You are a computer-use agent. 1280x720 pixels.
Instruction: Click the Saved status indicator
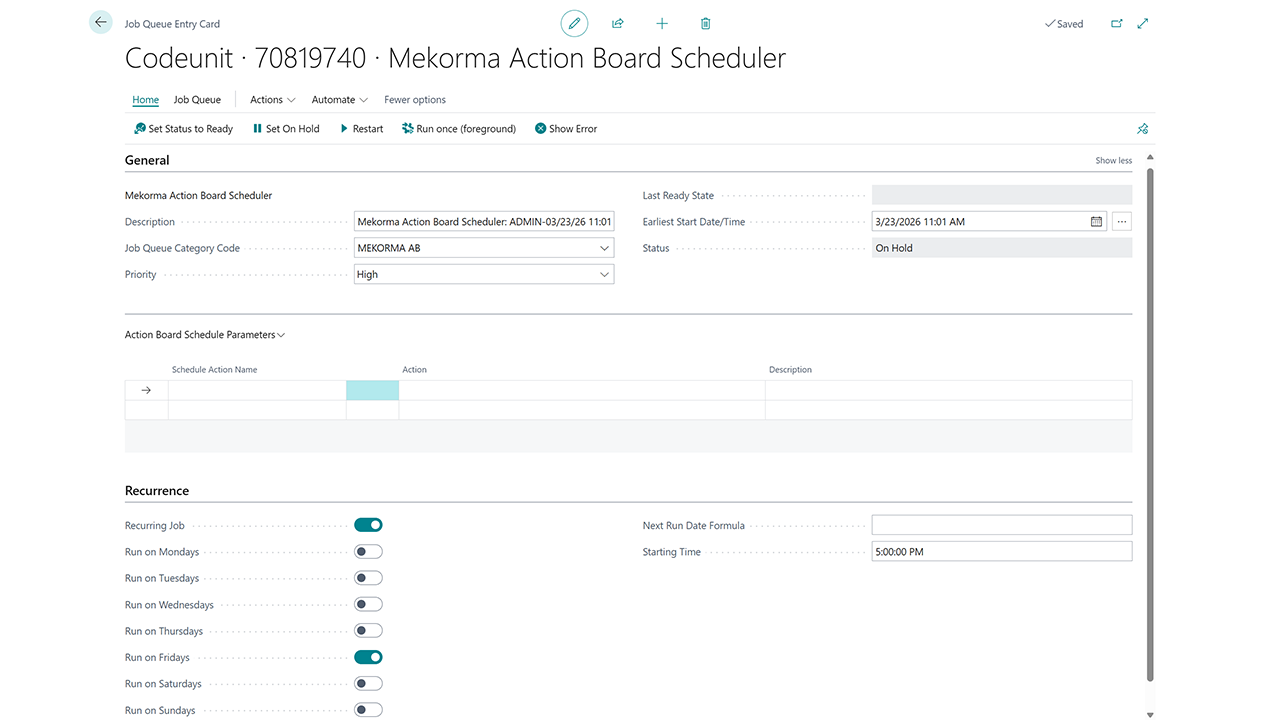pyautogui.click(x=1064, y=24)
